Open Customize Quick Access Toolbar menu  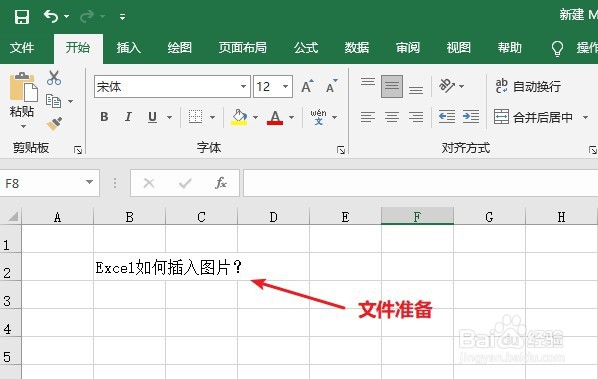122,17
